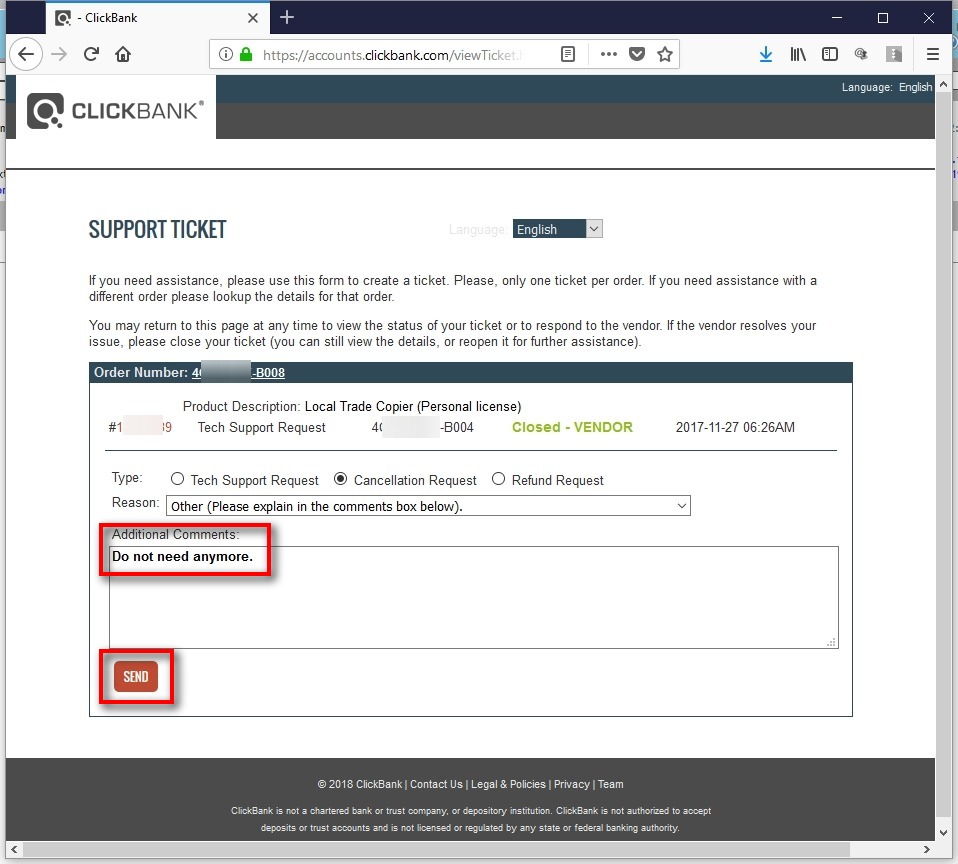This screenshot has width=958, height=864.
Task: Select Cancellation Request radio button
Action: [340, 479]
